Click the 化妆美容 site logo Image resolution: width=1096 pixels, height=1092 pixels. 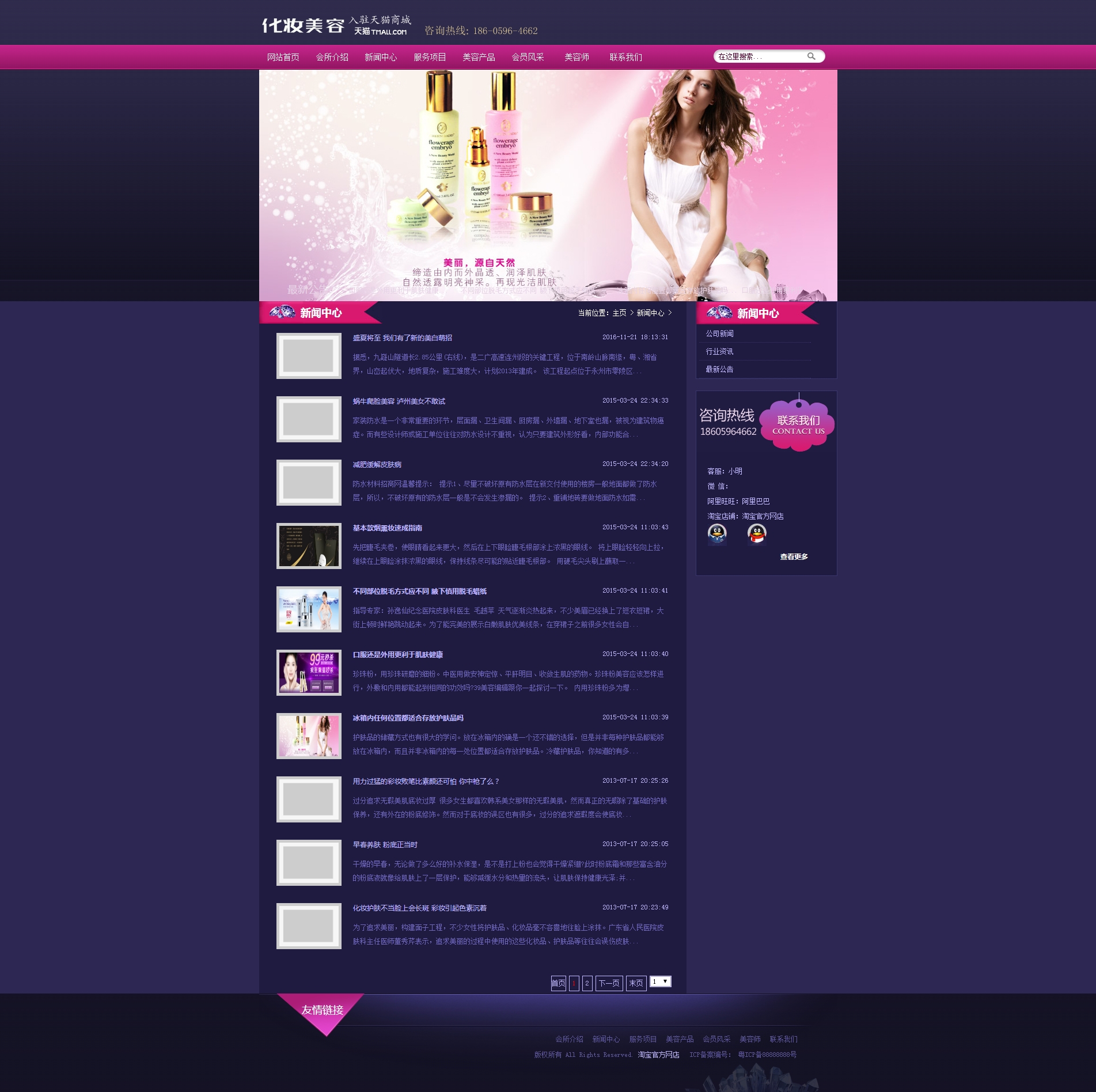pyautogui.click(x=303, y=26)
